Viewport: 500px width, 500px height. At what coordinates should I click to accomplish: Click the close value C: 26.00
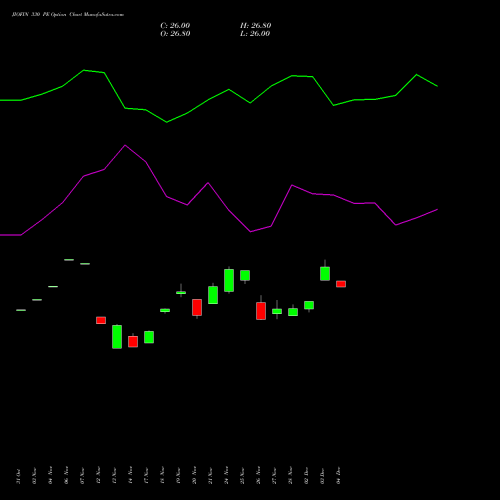tap(175, 26)
